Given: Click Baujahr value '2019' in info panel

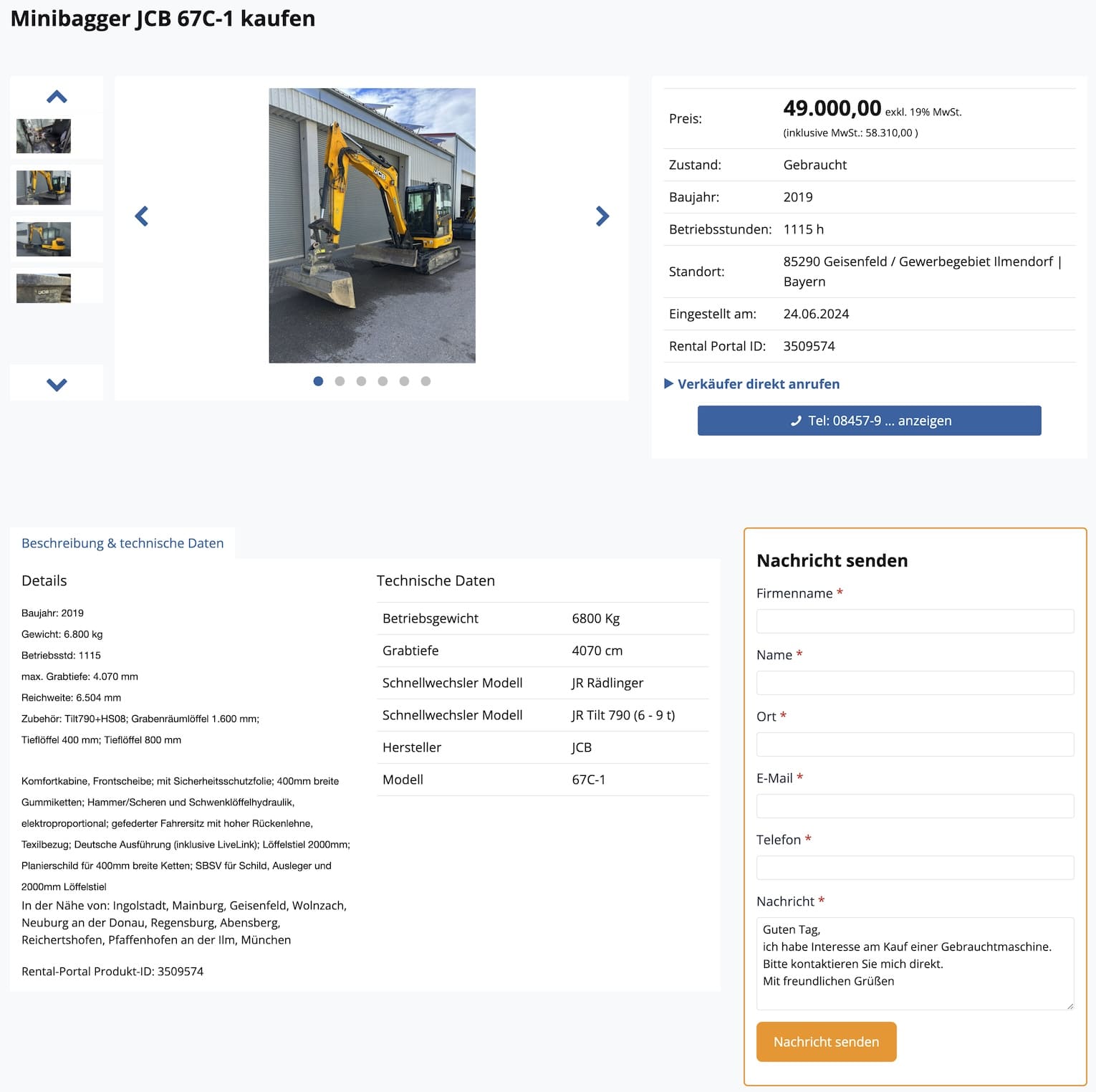Looking at the screenshot, I should click(x=797, y=197).
